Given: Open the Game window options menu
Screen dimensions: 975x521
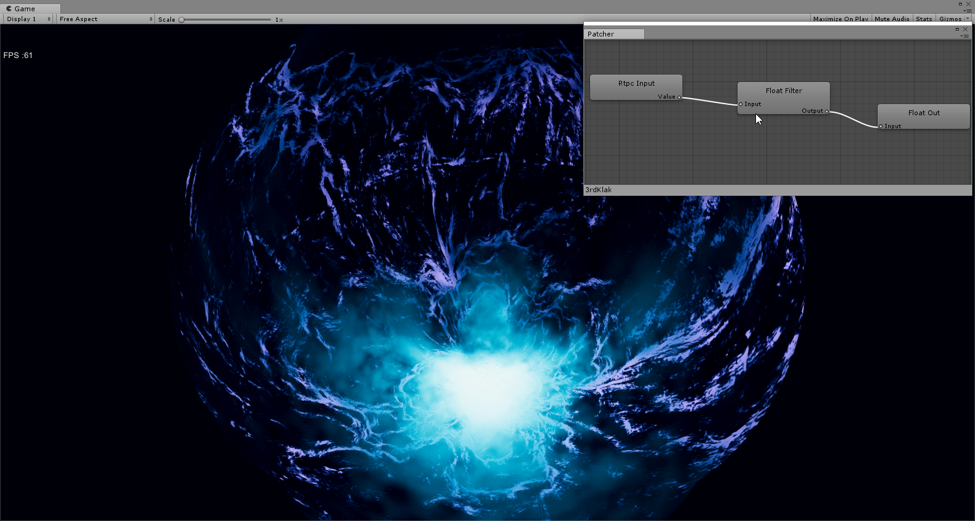Looking at the screenshot, I should (968, 10).
